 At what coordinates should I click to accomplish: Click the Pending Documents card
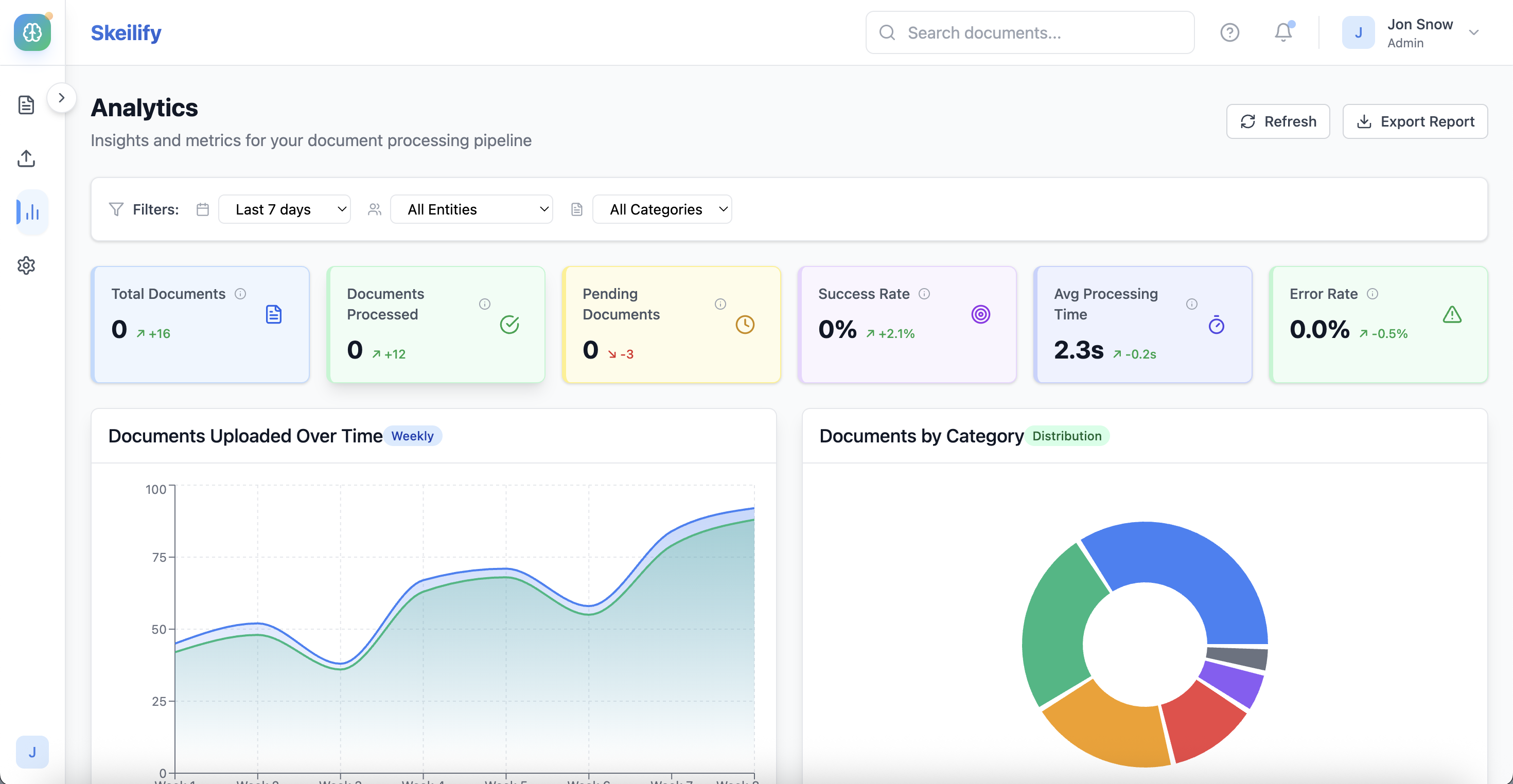[x=671, y=324]
